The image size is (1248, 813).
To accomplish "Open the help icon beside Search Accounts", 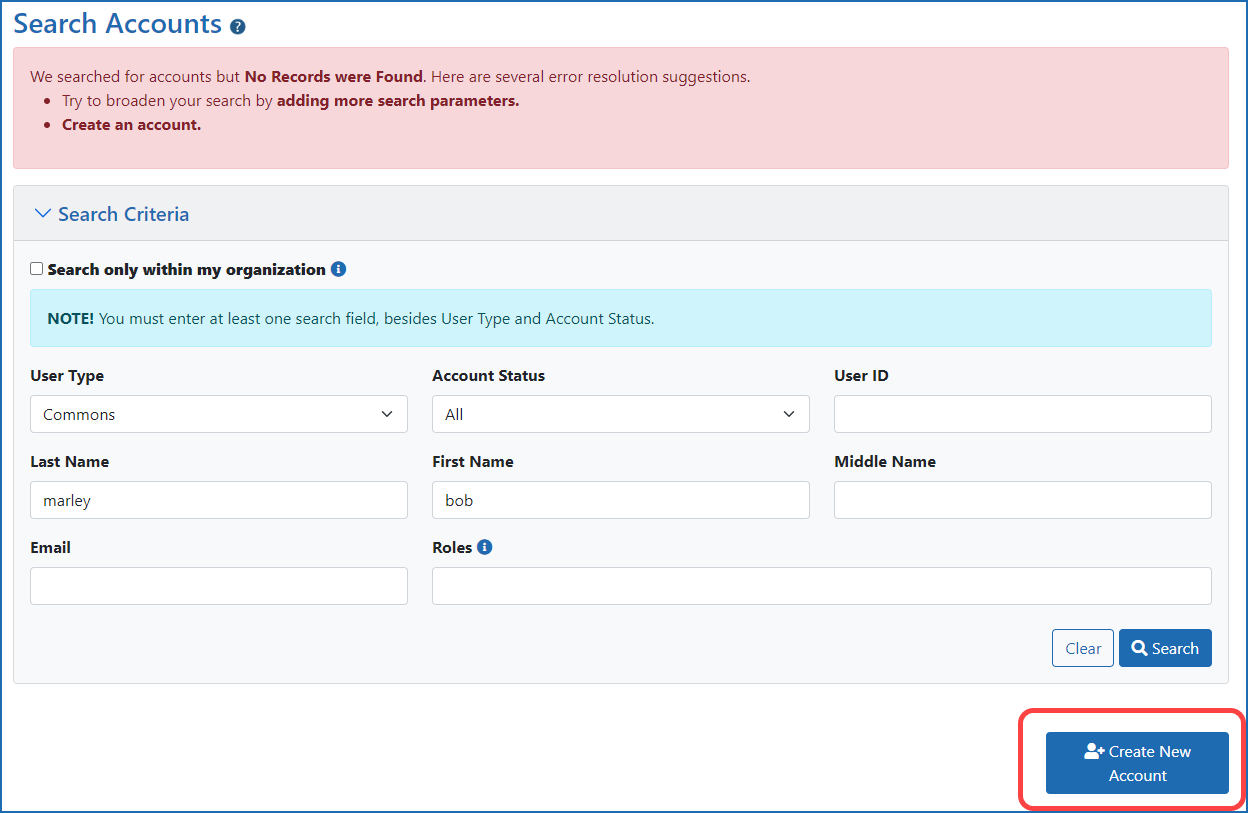I will pyautogui.click(x=238, y=27).
